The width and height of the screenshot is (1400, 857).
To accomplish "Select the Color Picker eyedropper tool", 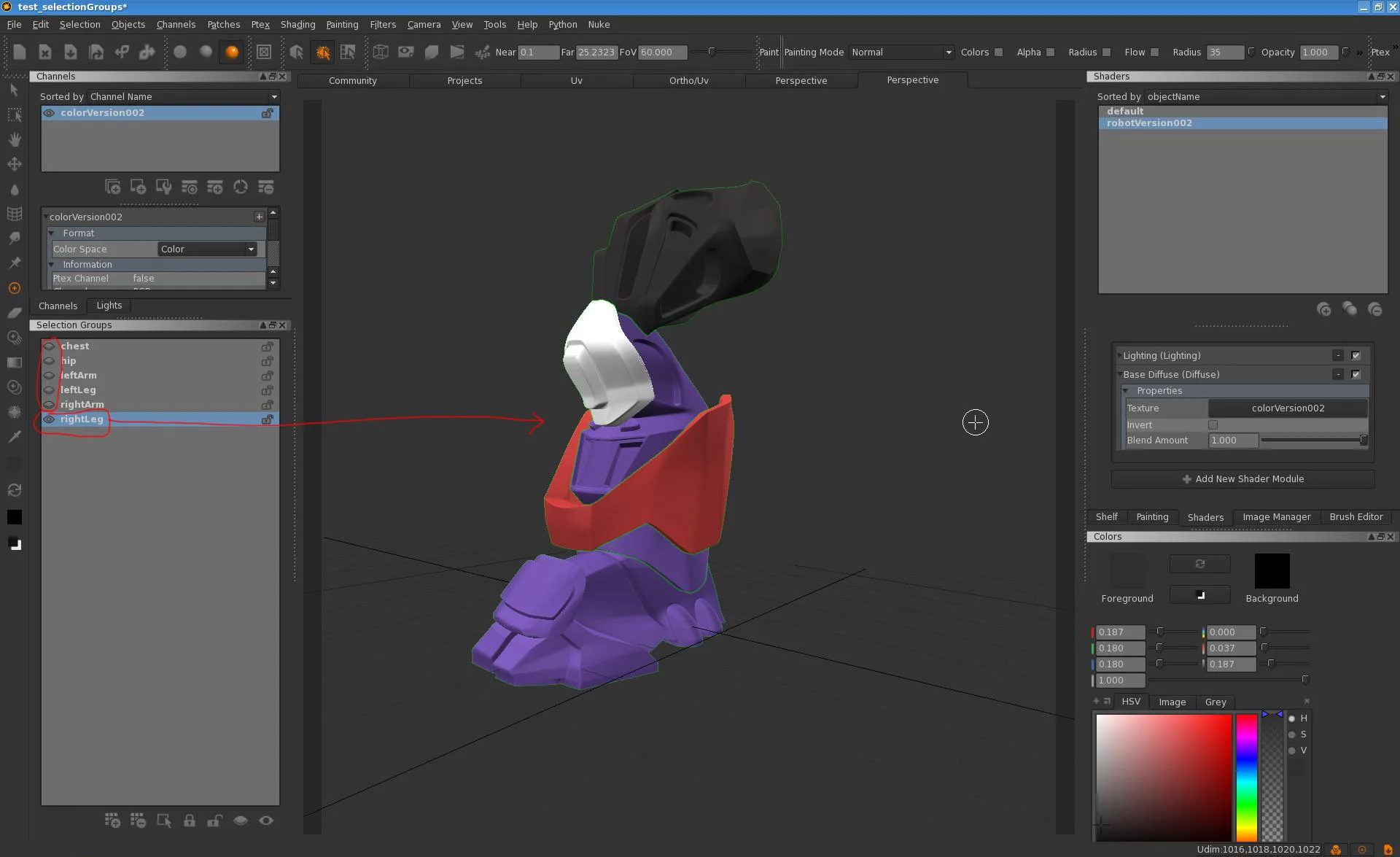I will 14,436.
